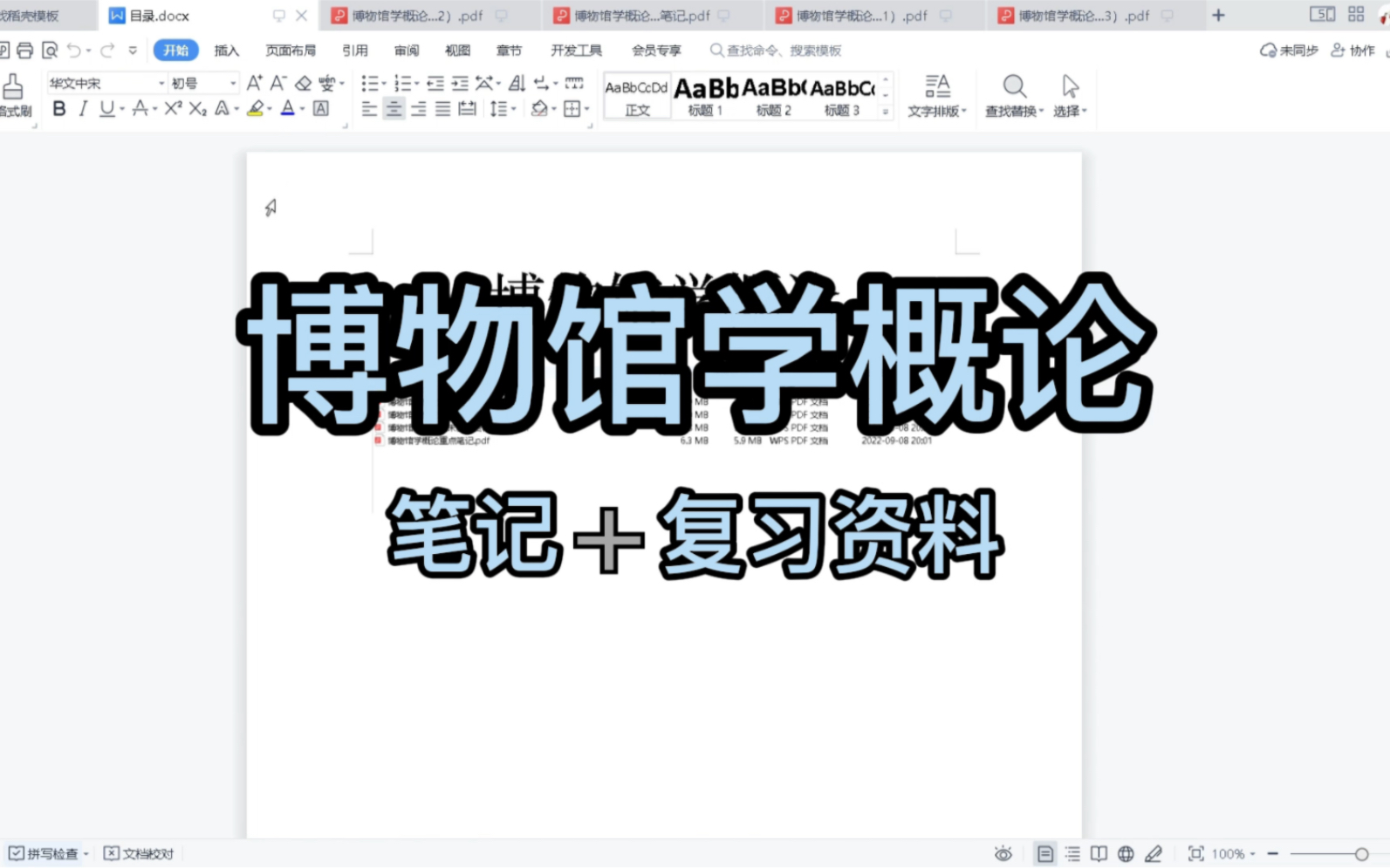Open the 审阅 (Review) ribbon tab
Screen dimensions: 1390x868
click(407, 51)
